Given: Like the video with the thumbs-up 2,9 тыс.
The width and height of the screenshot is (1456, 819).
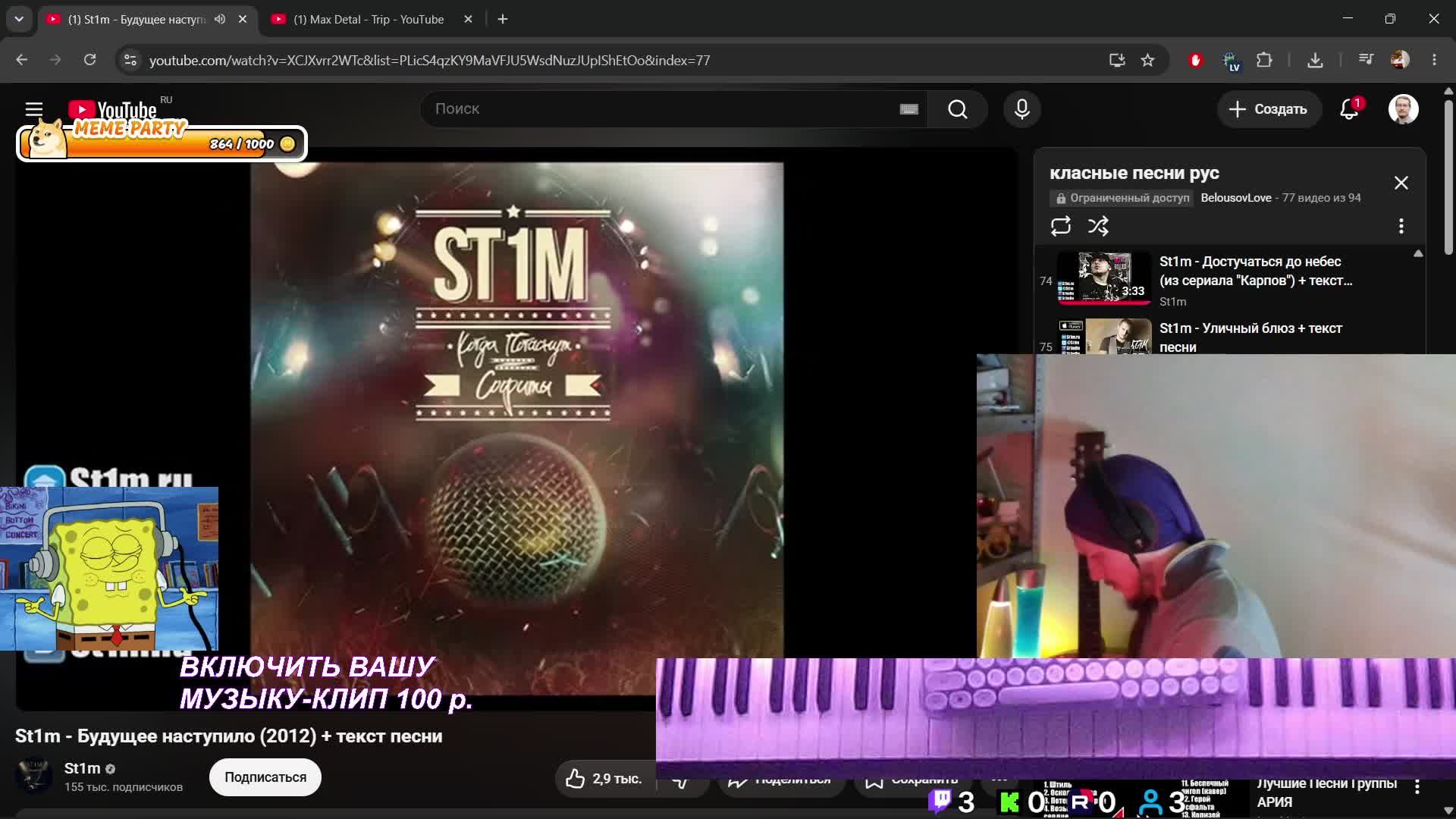Looking at the screenshot, I should [605, 779].
